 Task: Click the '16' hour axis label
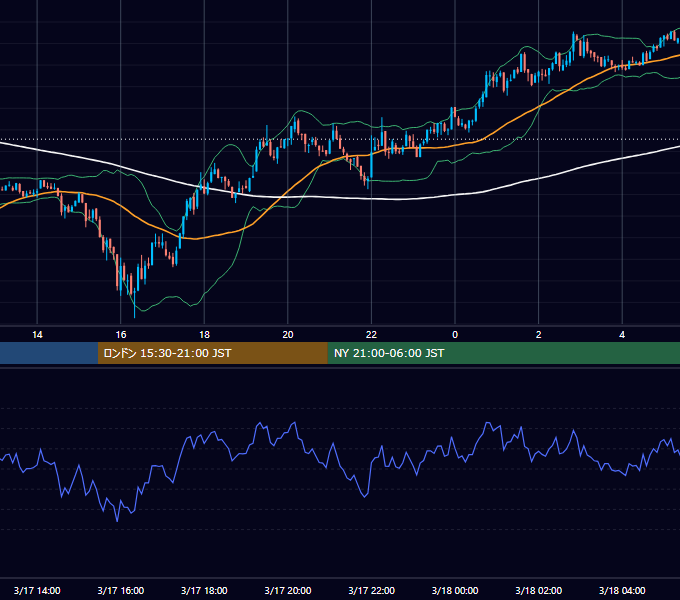pyautogui.click(x=121, y=335)
